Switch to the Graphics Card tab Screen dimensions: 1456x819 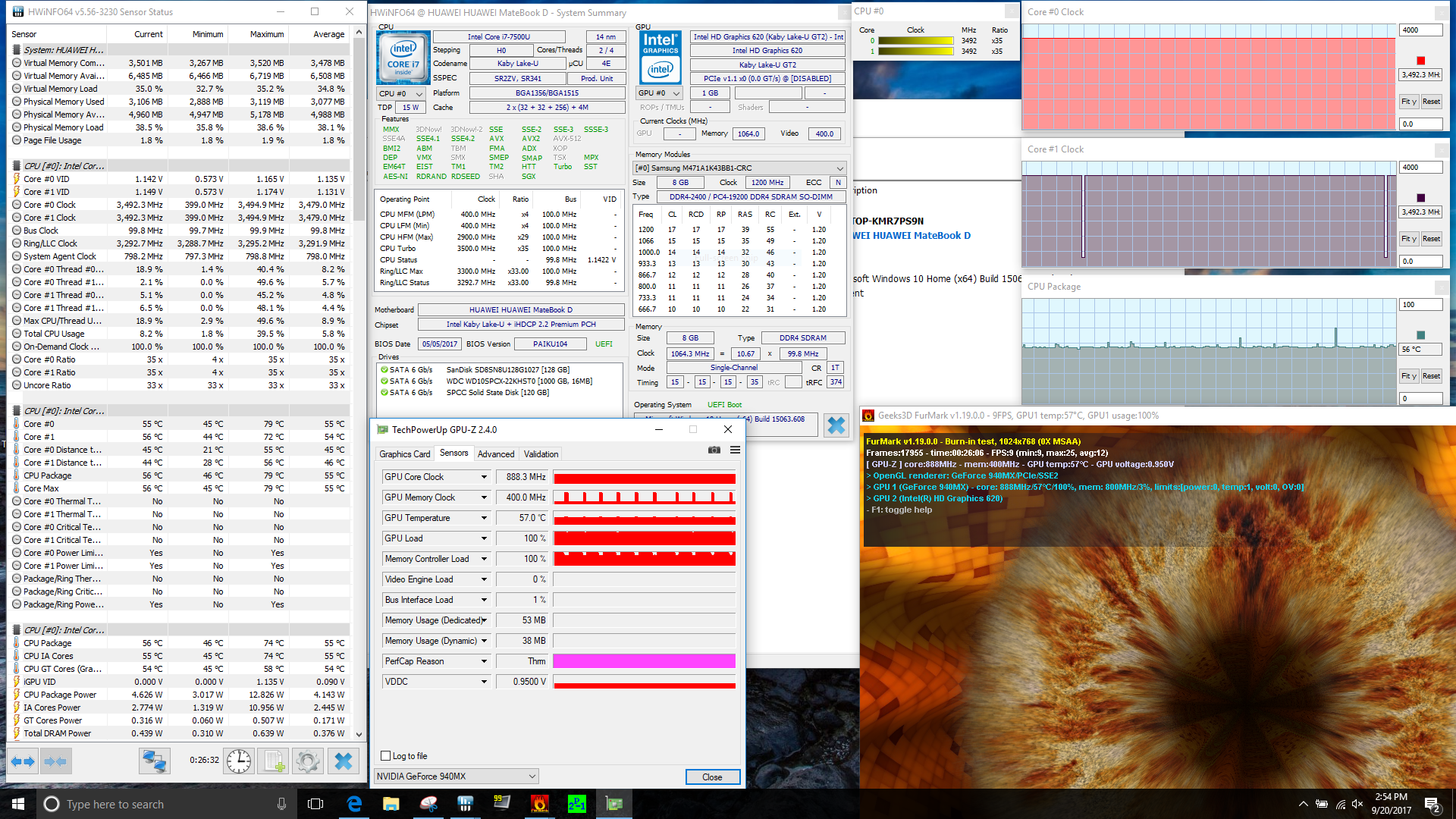pos(404,454)
